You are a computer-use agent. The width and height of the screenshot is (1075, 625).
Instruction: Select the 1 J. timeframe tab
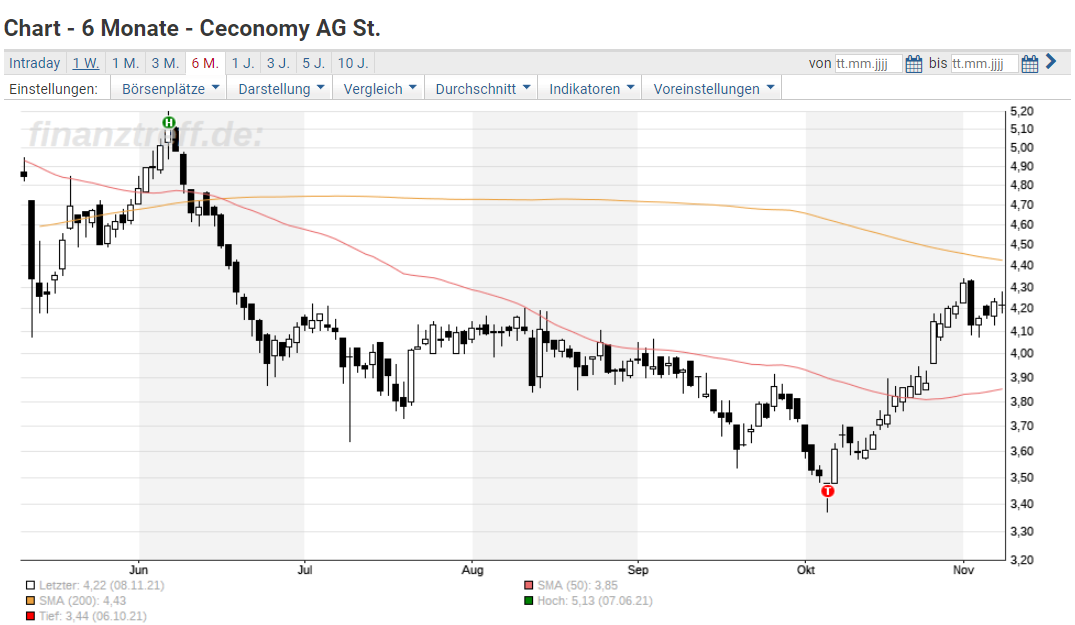(243, 63)
